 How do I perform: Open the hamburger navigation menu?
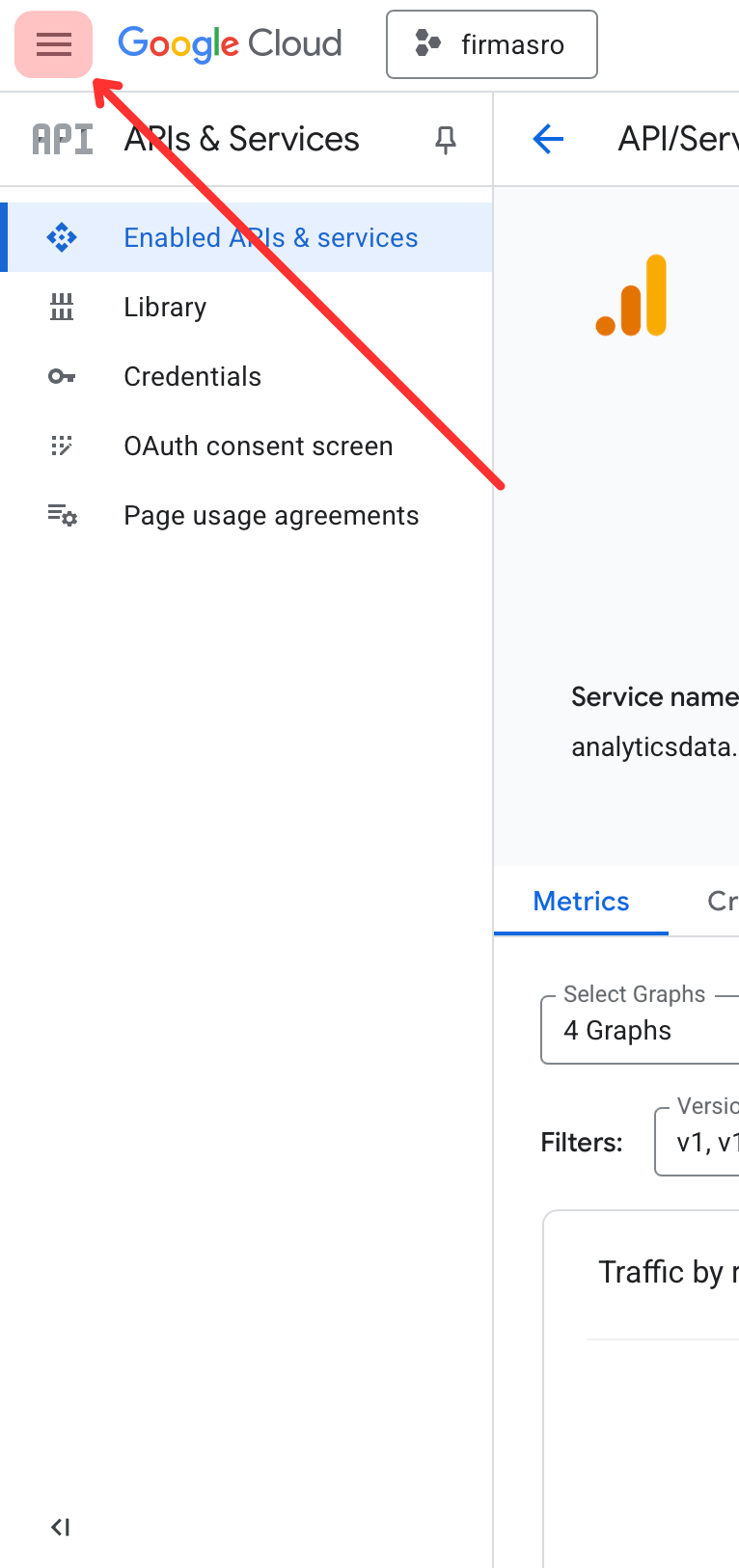(54, 44)
